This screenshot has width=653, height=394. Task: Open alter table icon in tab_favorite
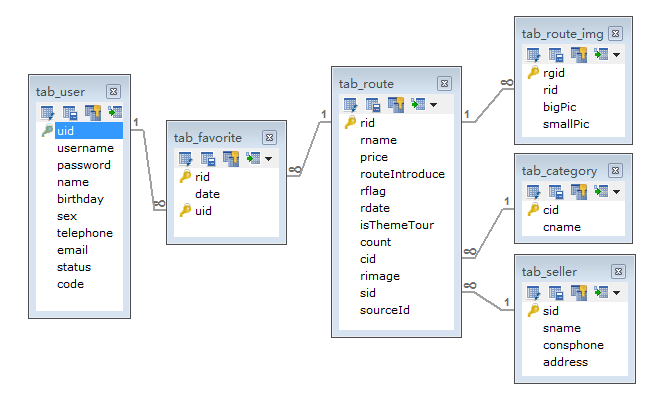185,159
